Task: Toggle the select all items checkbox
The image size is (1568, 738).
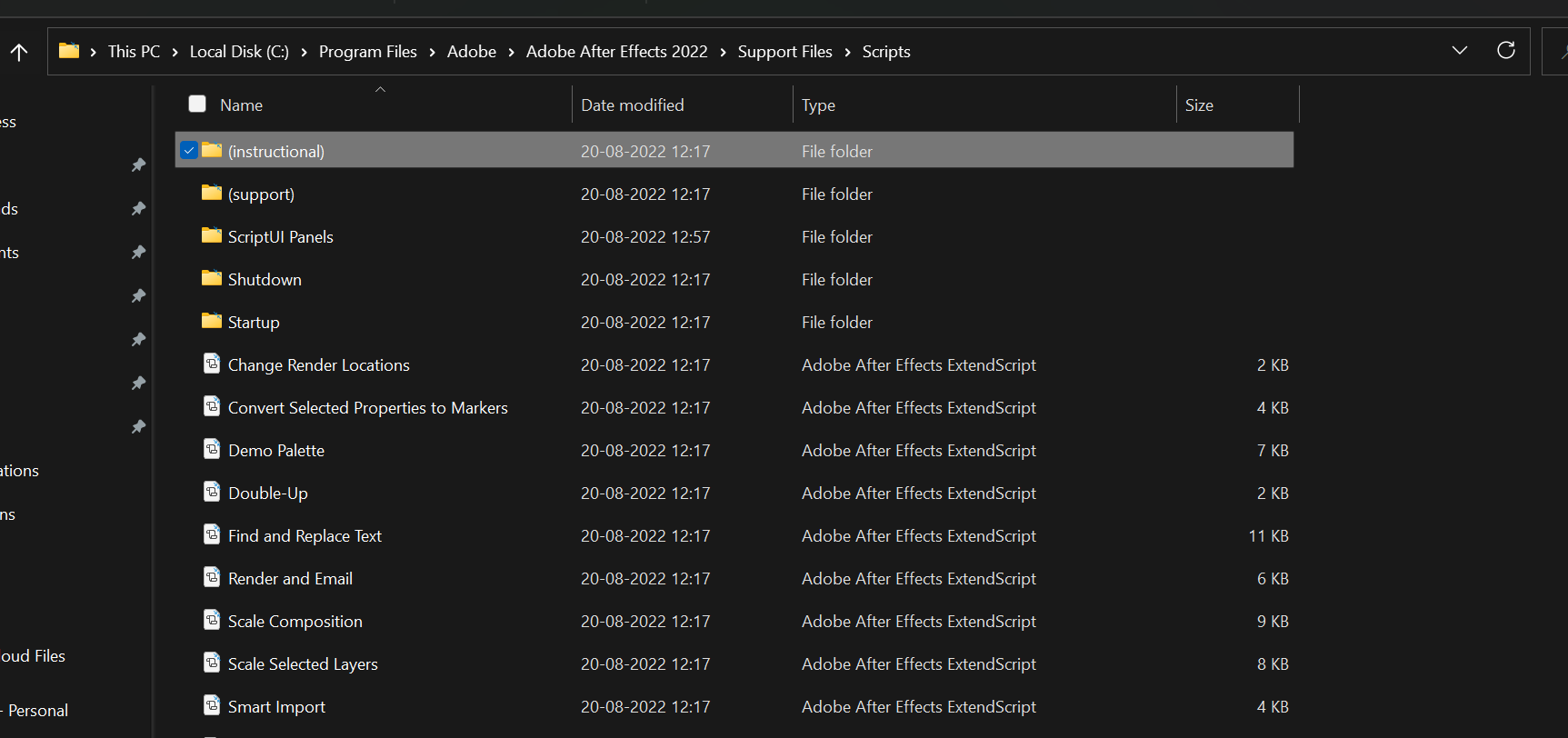Action: click(x=197, y=104)
